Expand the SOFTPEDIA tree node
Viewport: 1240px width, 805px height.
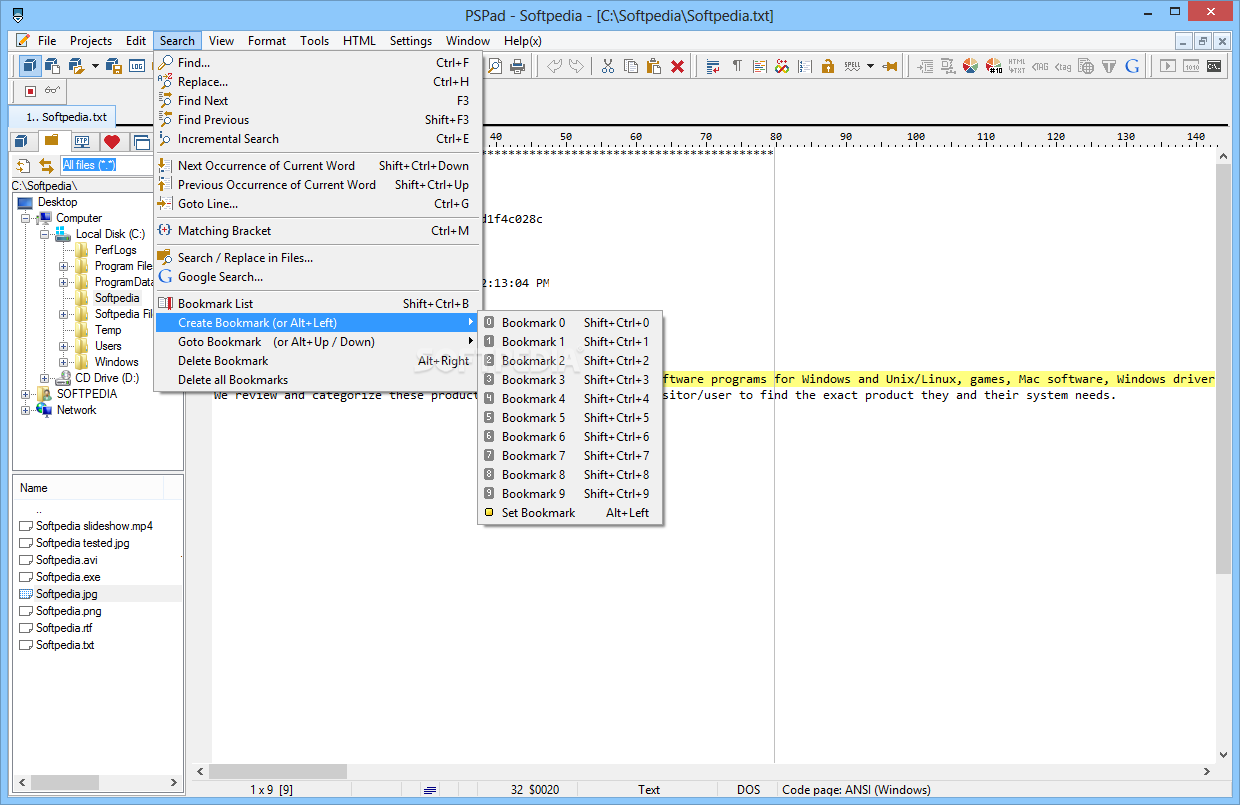pyautogui.click(x=26, y=394)
